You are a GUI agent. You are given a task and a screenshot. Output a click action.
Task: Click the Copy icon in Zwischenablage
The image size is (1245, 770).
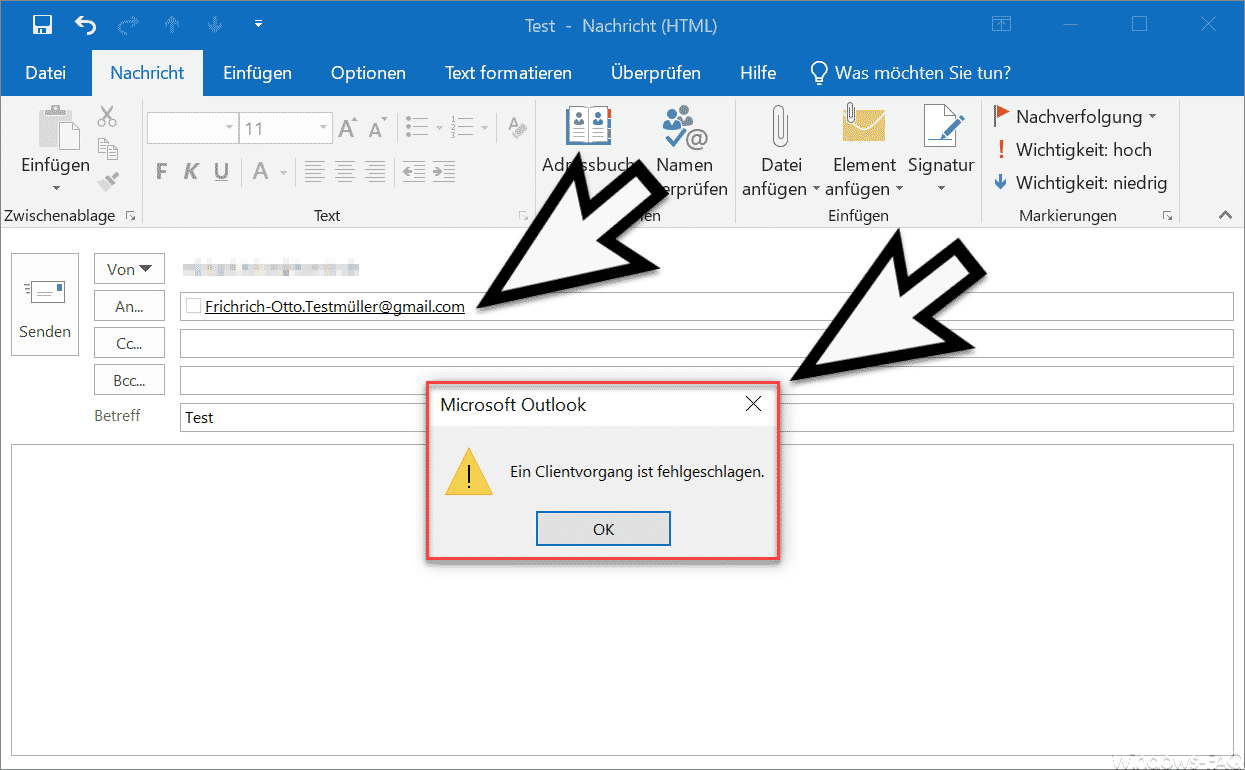[107, 149]
